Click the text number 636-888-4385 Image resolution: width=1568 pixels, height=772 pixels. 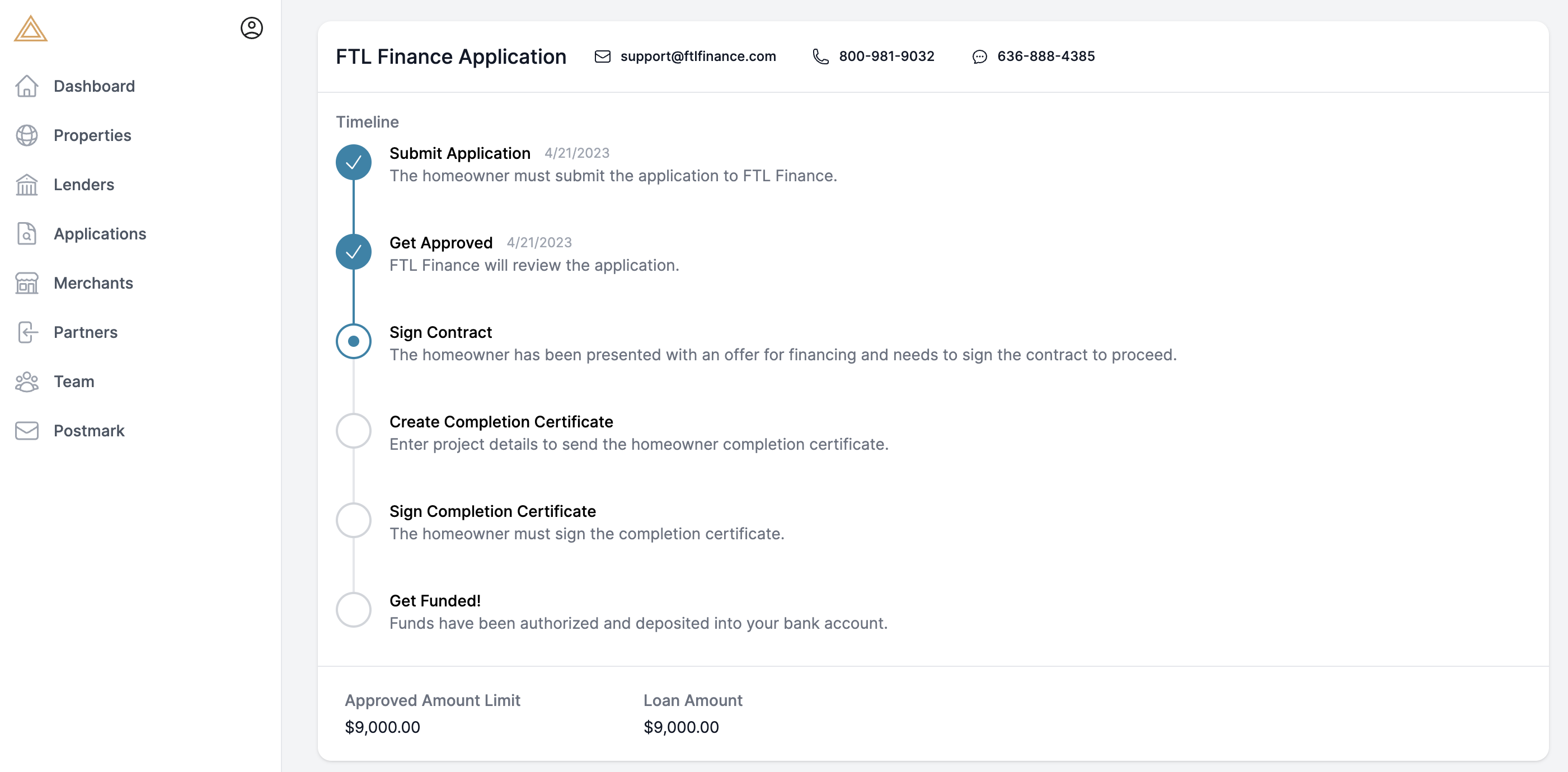click(x=1046, y=57)
